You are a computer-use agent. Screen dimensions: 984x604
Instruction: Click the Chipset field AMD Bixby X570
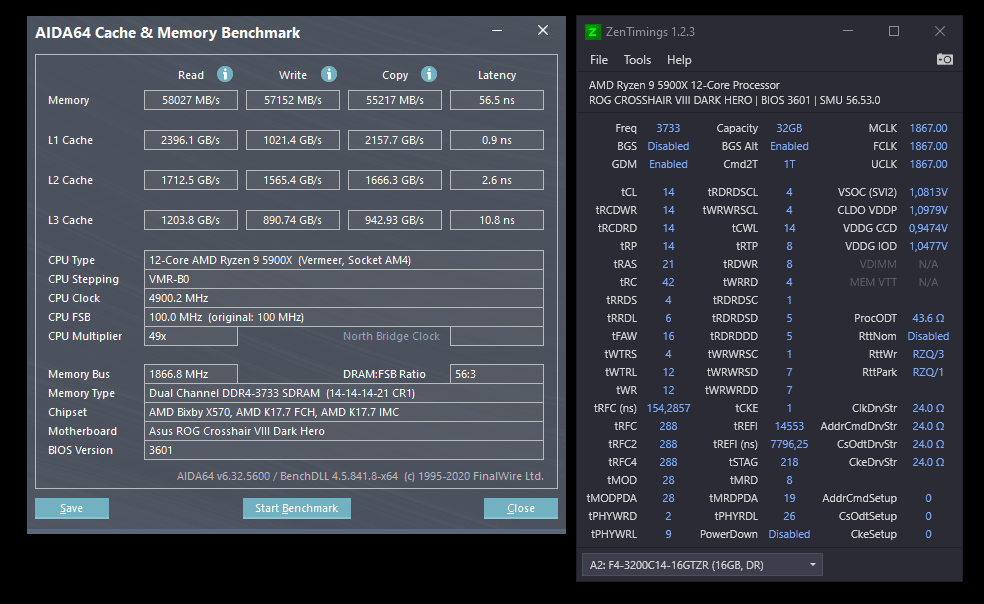pyautogui.click(x=344, y=412)
